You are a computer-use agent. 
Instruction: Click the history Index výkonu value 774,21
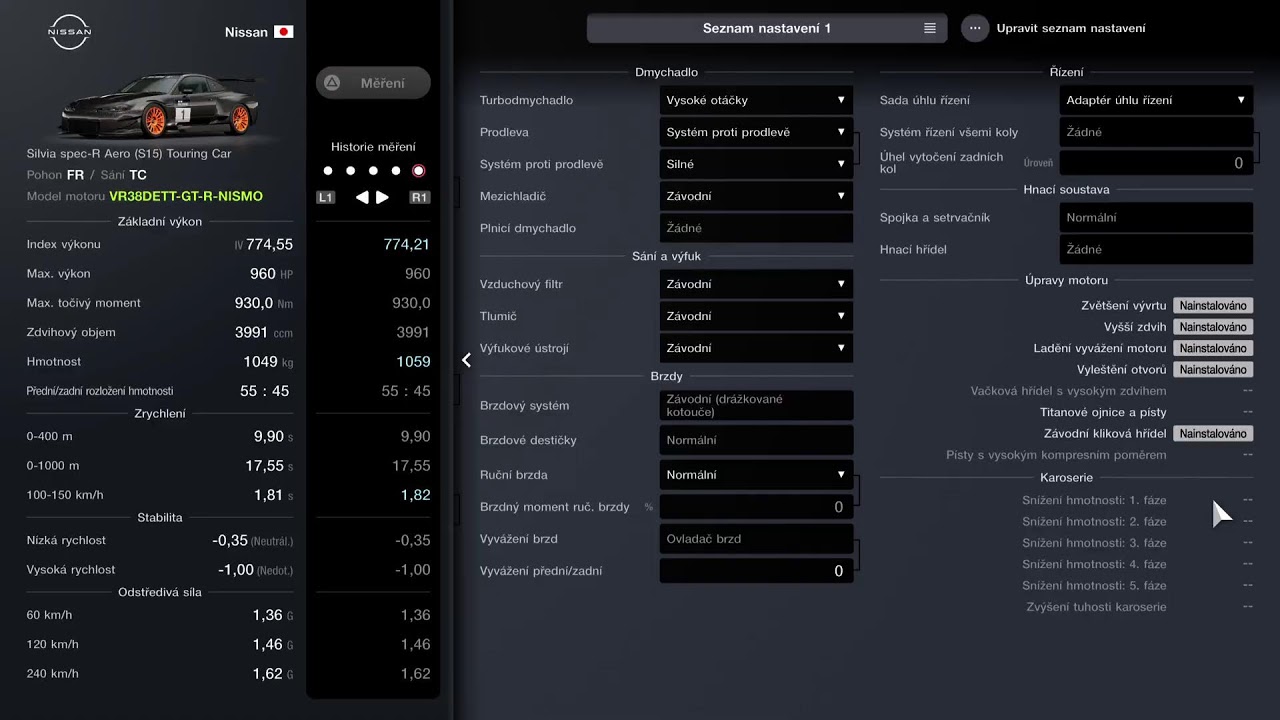(x=407, y=244)
